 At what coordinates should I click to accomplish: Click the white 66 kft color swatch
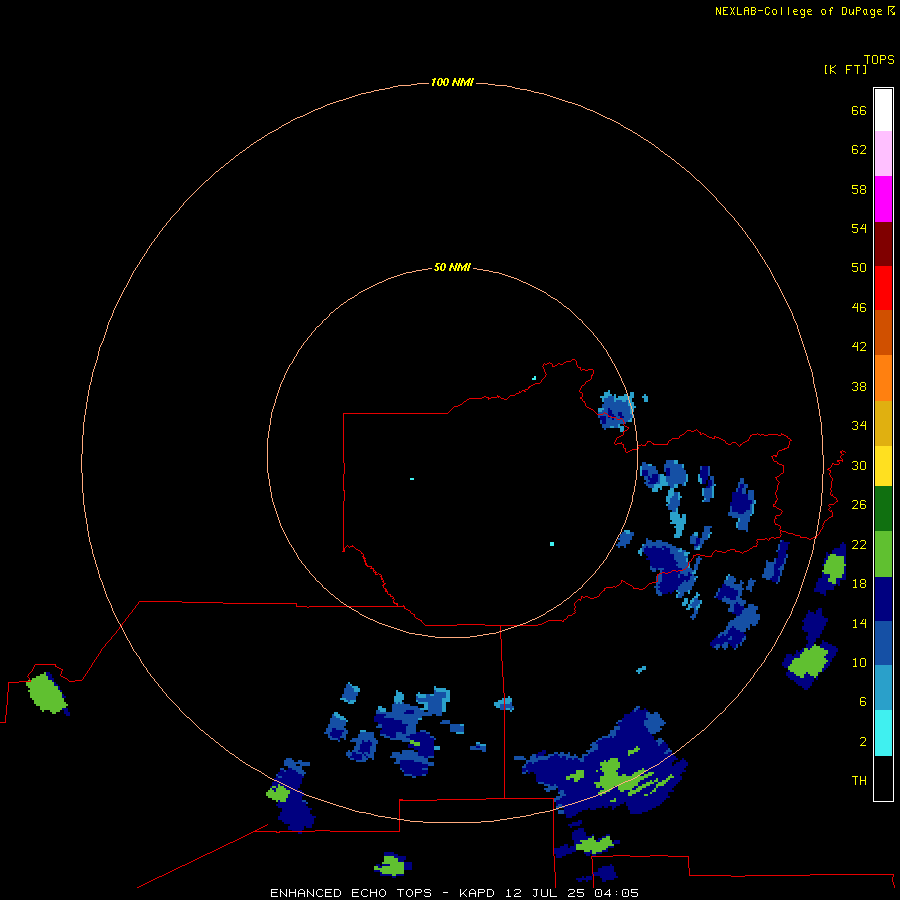(x=883, y=110)
